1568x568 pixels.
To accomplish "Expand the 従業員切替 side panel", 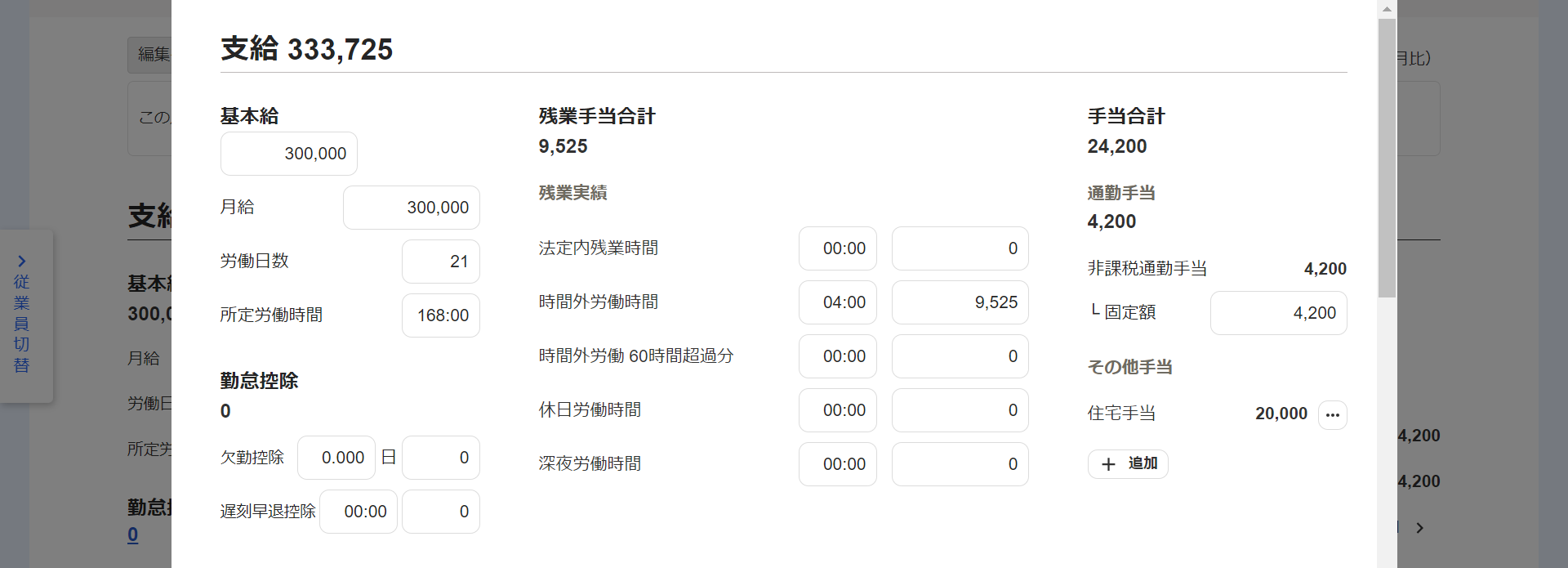I will (22, 315).
